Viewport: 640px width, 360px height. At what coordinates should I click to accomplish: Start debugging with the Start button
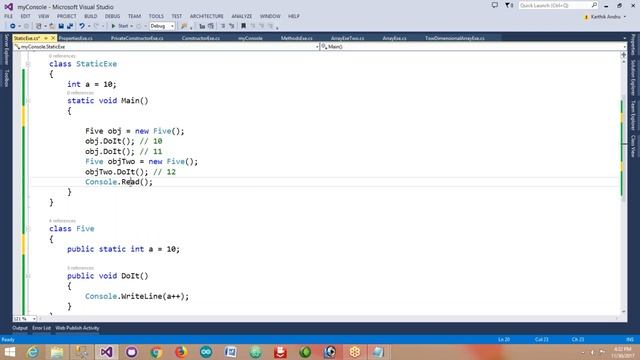pyautogui.click(x=120, y=26)
